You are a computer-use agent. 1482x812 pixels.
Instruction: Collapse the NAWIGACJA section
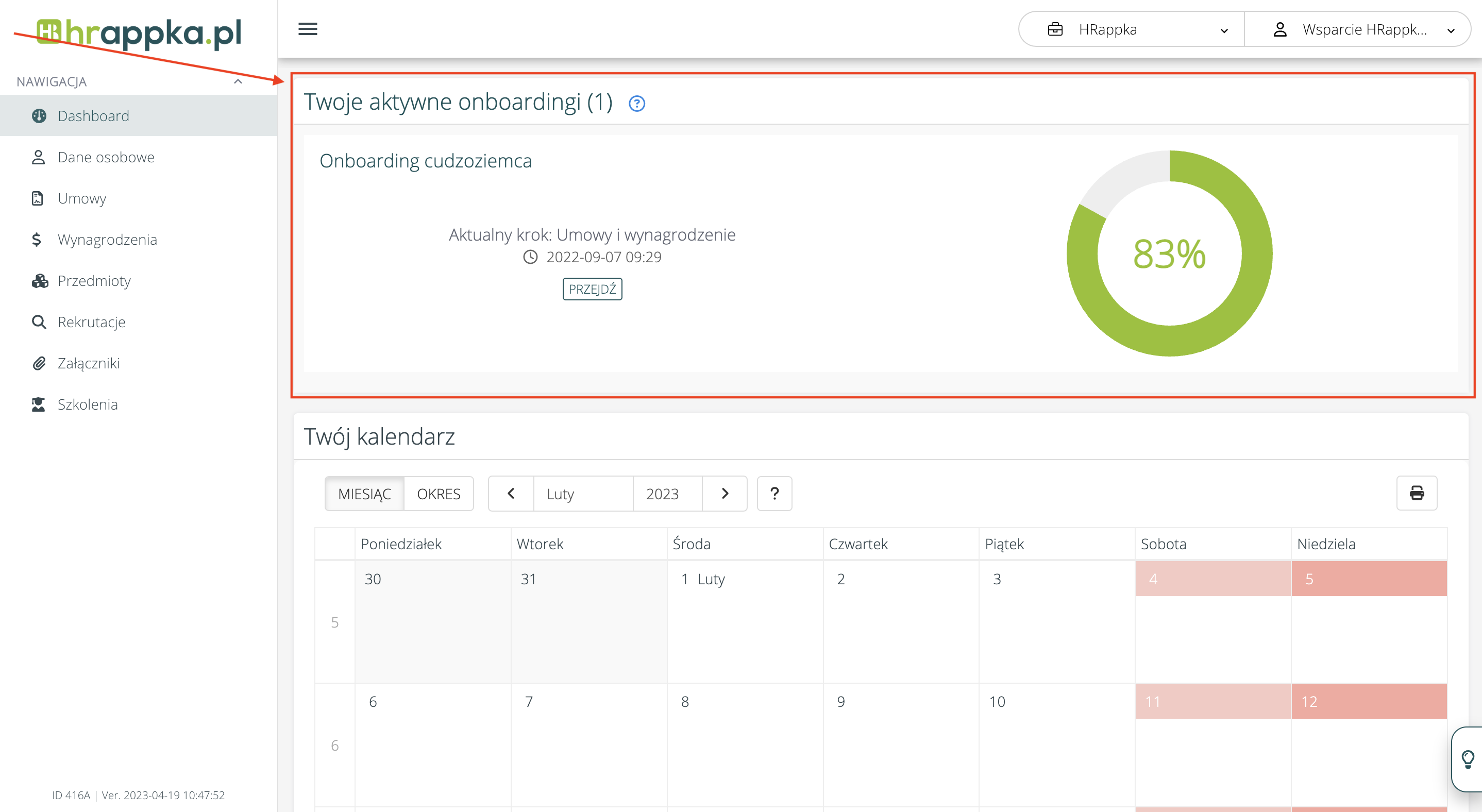pyautogui.click(x=238, y=81)
